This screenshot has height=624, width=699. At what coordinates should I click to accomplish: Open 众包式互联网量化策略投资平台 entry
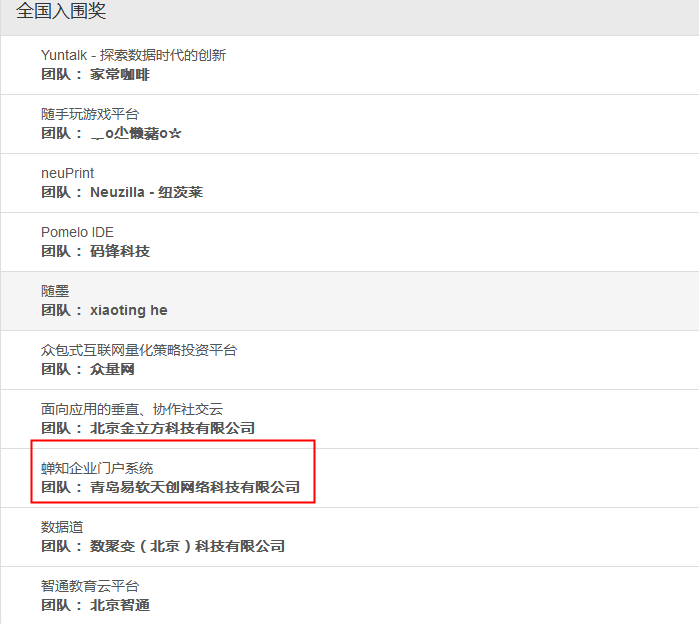point(139,350)
